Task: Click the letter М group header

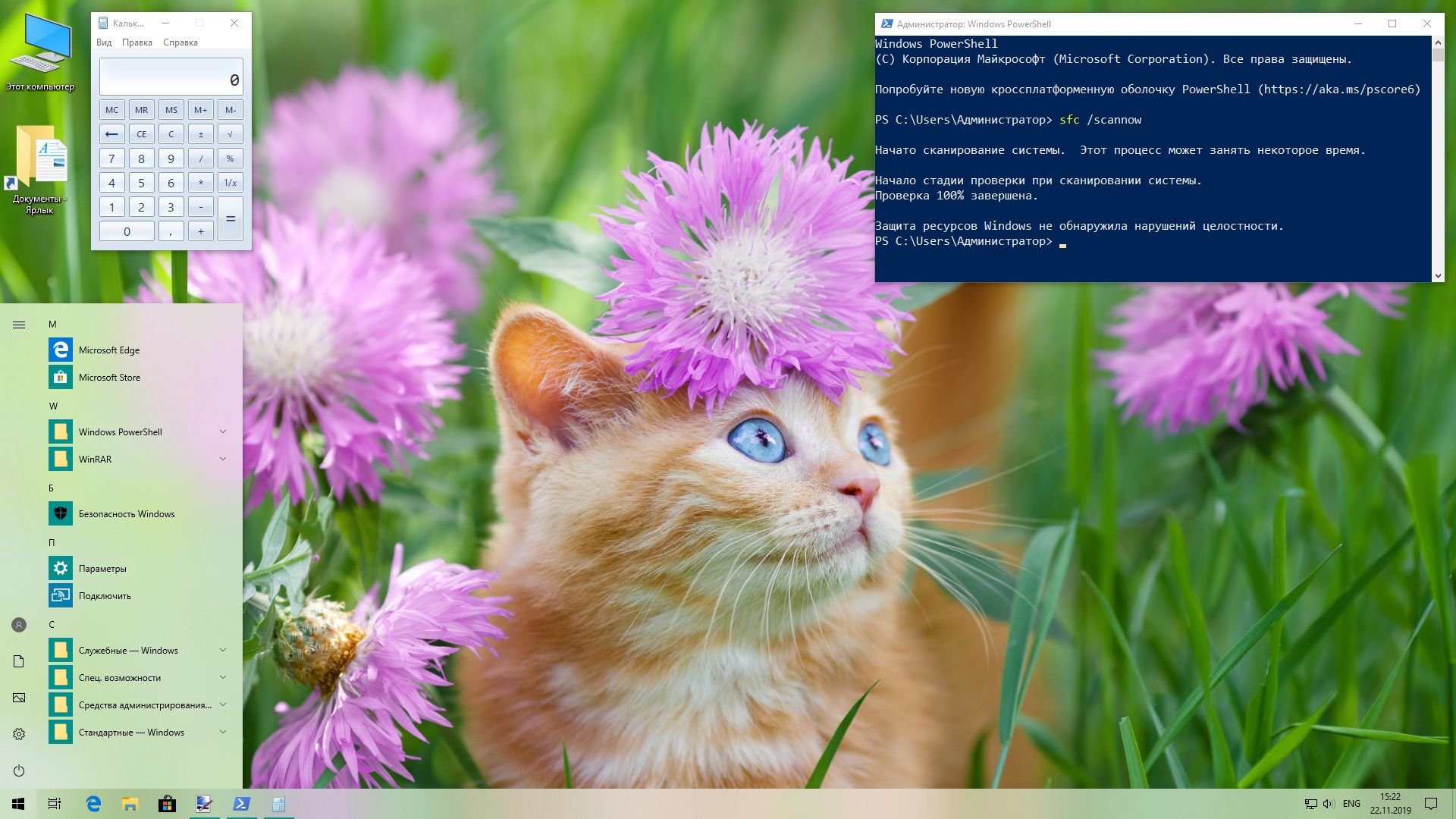Action: click(x=52, y=325)
